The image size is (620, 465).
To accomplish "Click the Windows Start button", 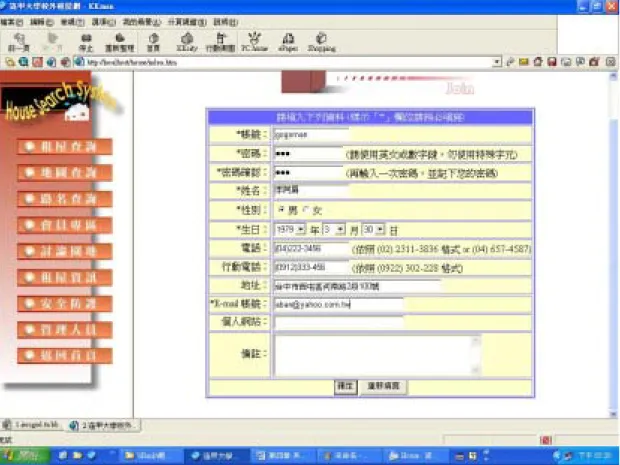I will click(x=24, y=456).
